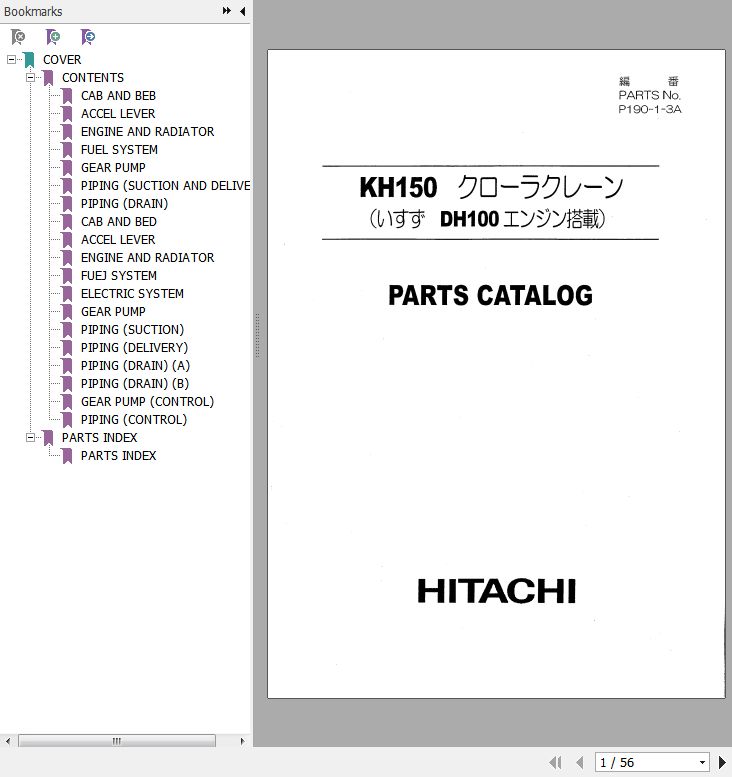The image size is (732, 777).
Task: Click the expand panel double-arrow icon
Action: point(227,11)
